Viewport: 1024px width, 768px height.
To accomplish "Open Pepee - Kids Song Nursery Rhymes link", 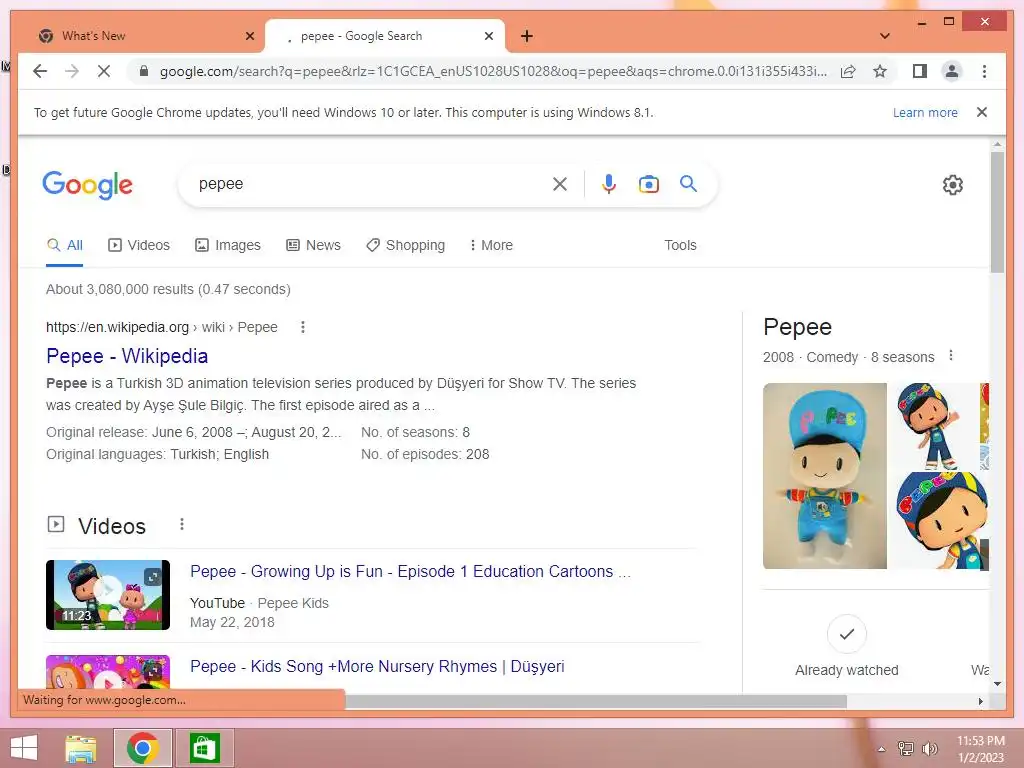I will tap(377, 667).
